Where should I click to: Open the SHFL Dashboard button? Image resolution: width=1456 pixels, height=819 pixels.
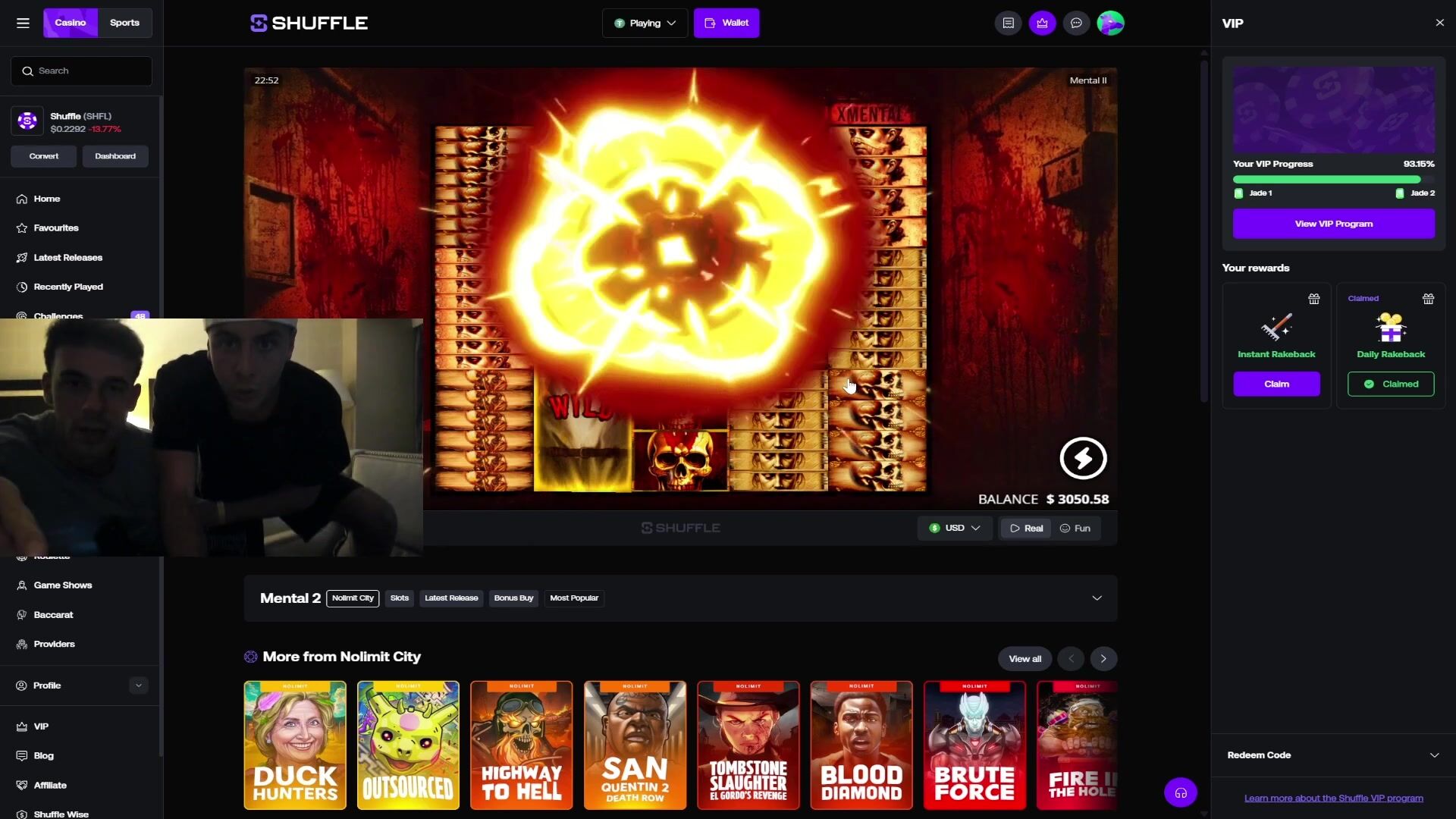click(115, 156)
